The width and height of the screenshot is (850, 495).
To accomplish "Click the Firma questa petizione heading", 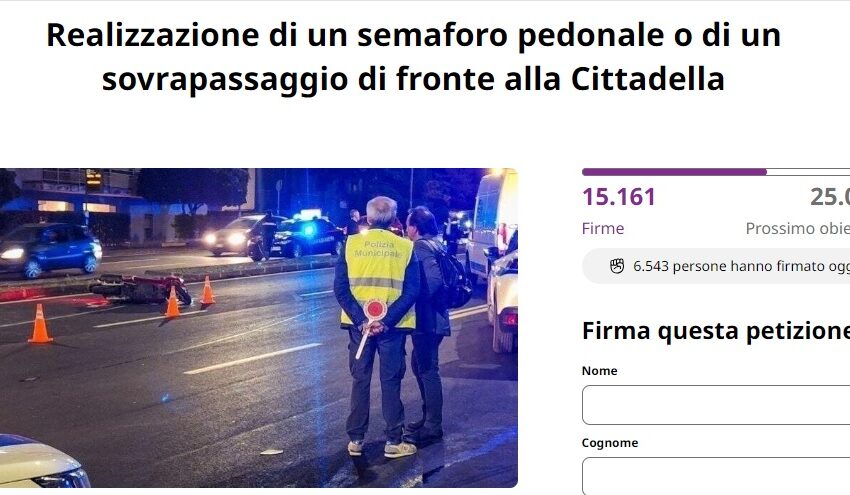I will [716, 331].
